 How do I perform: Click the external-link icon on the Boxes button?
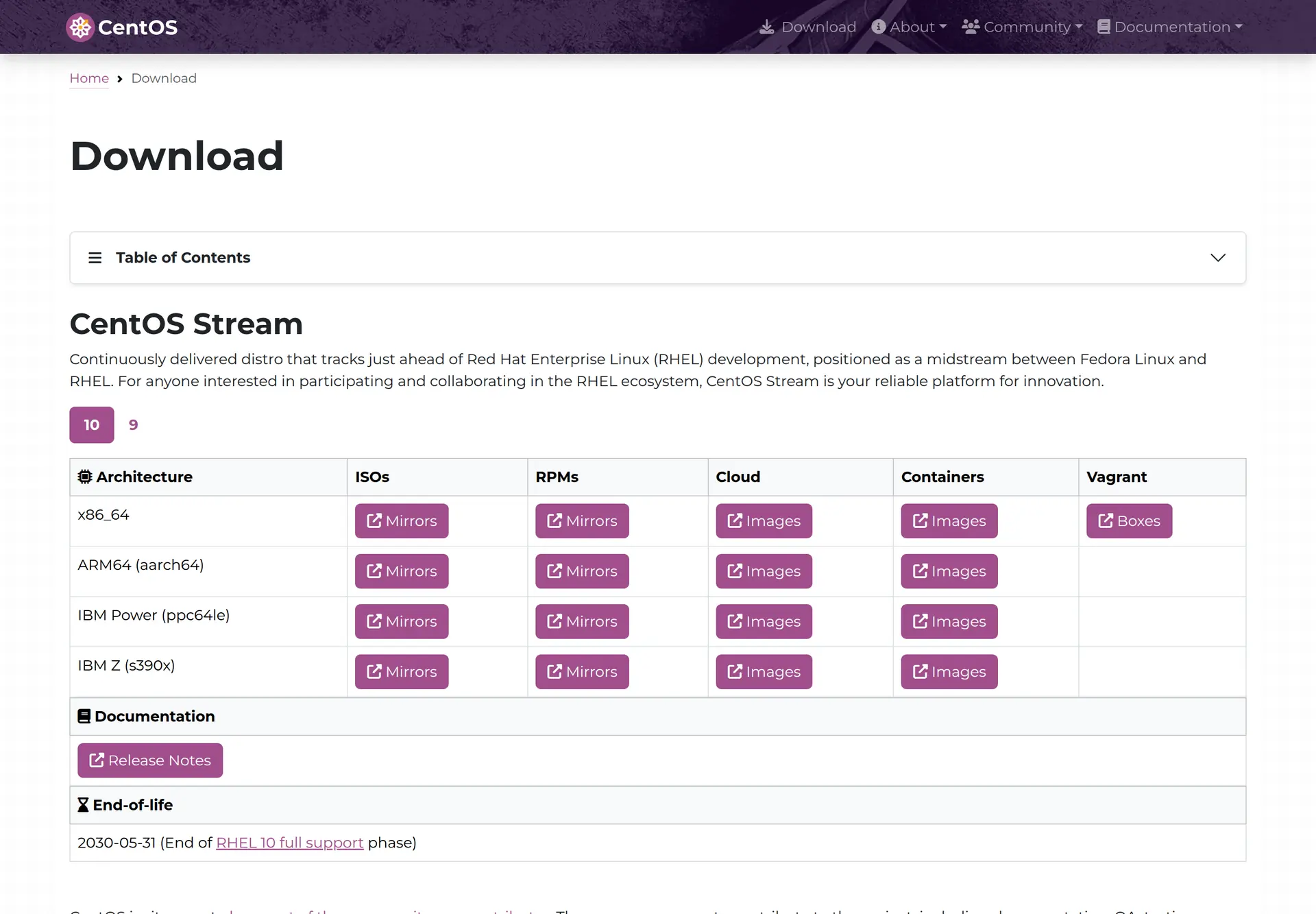(1106, 521)
